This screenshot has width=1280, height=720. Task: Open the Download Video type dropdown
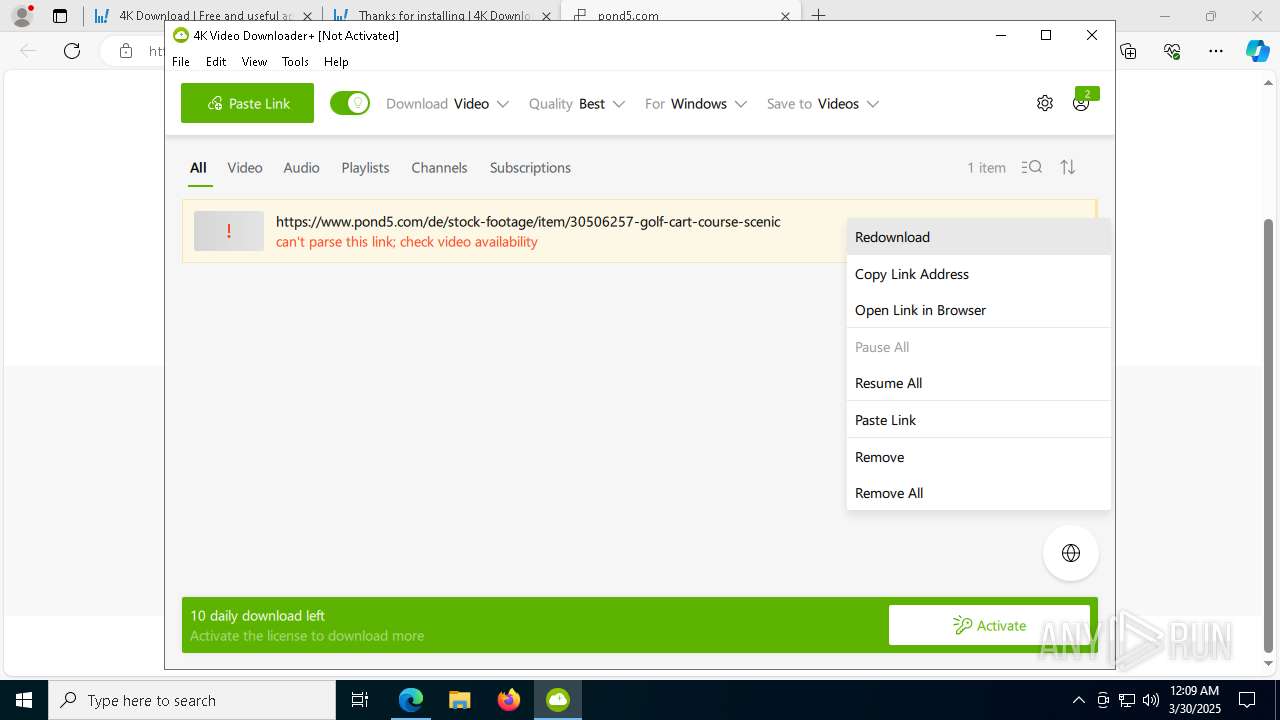pos(447,103)
